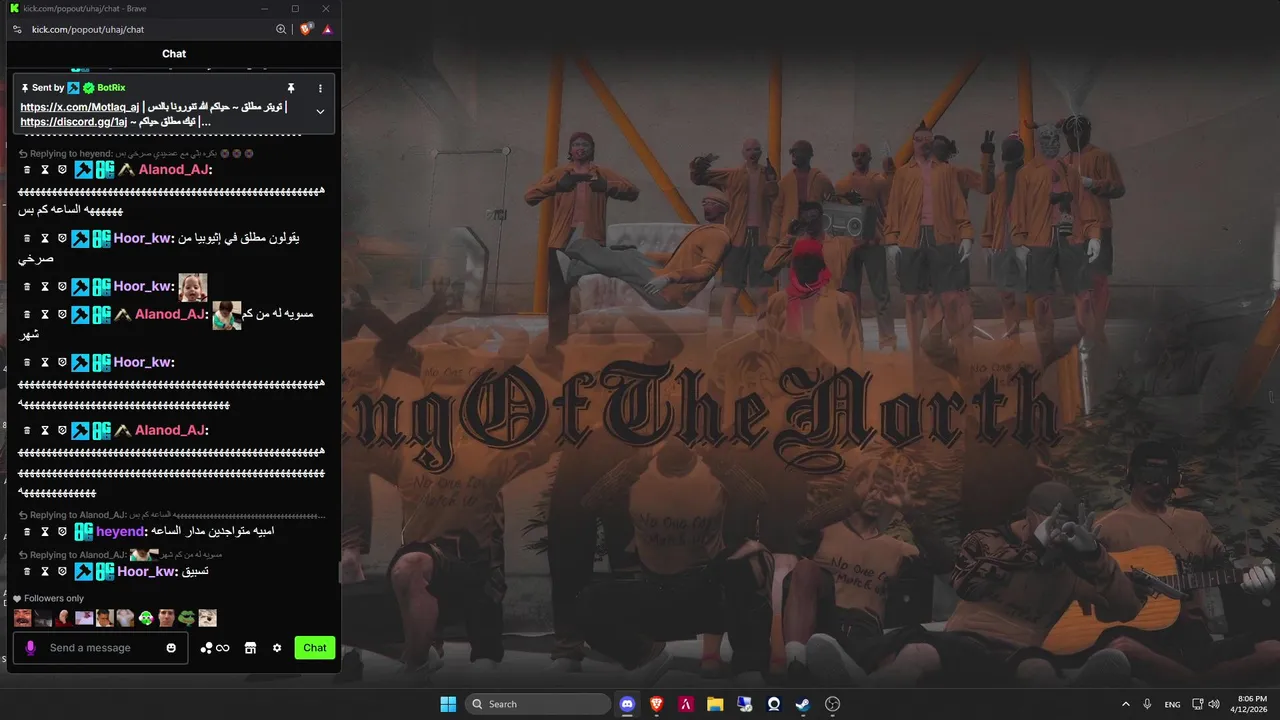Insert the green pepe emote from quick bar
Image resolution: width=1280 pixels, height=720 pixels.
tap(186, 618)
